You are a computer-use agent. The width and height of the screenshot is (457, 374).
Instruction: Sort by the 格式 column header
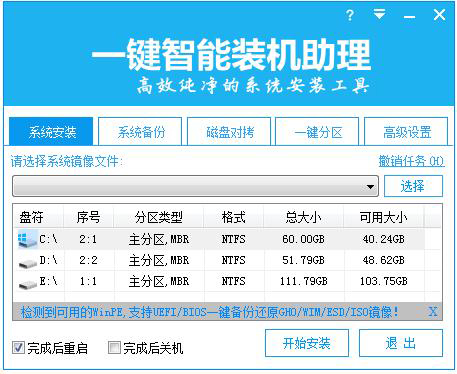click(x=233, y=217)
